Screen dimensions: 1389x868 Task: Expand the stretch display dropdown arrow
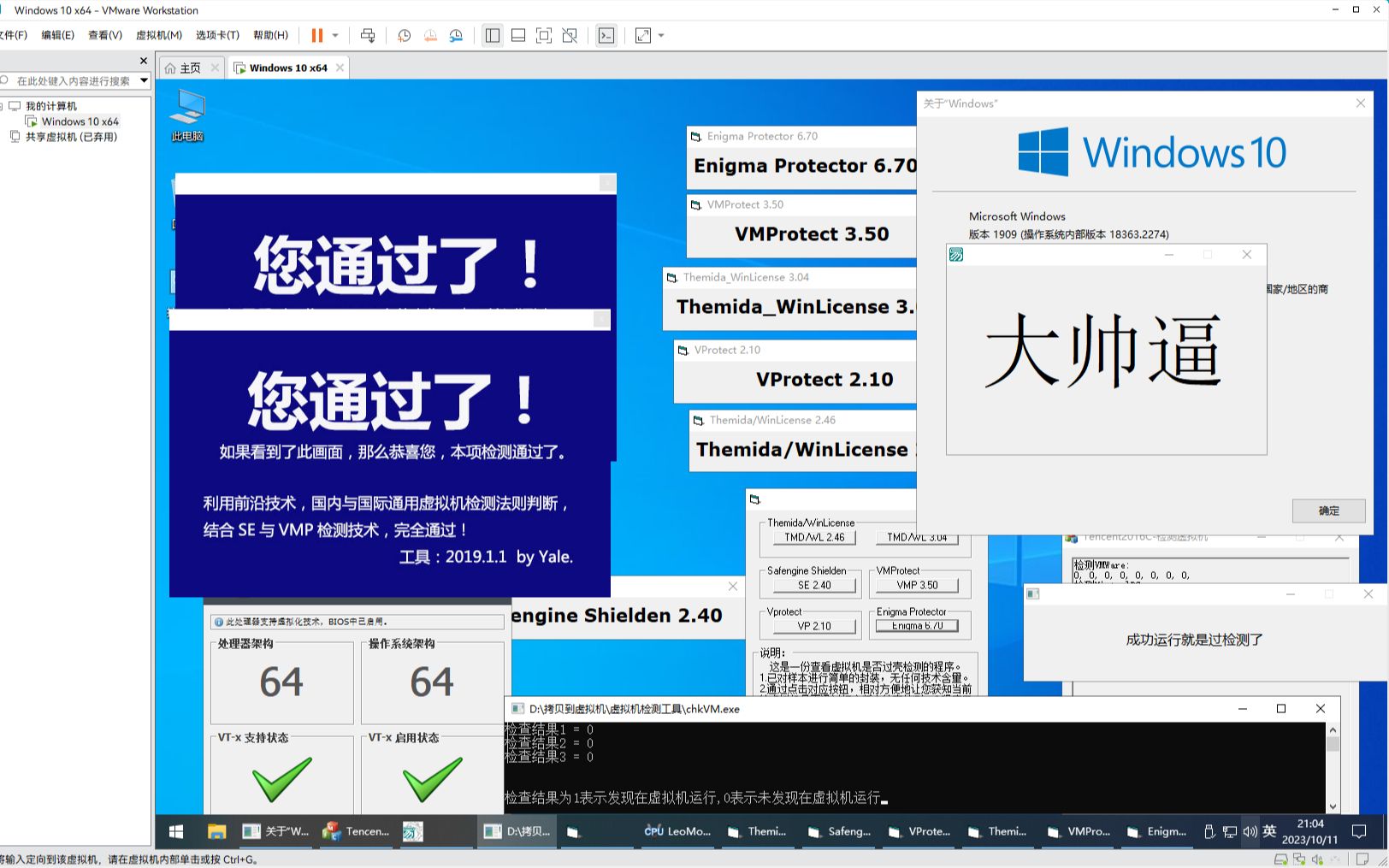click(661, 35)
